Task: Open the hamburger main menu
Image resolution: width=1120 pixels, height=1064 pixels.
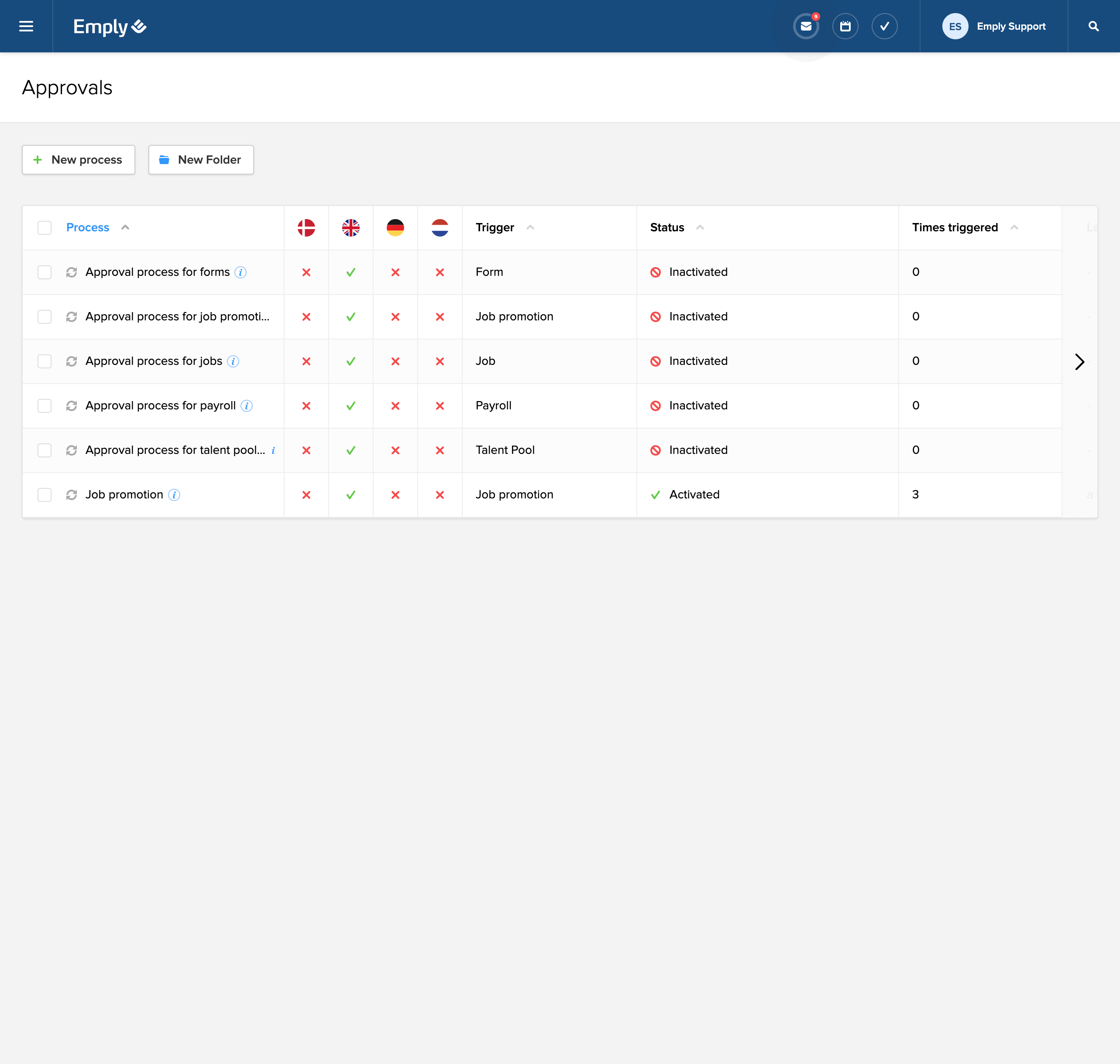Action: 26,26
